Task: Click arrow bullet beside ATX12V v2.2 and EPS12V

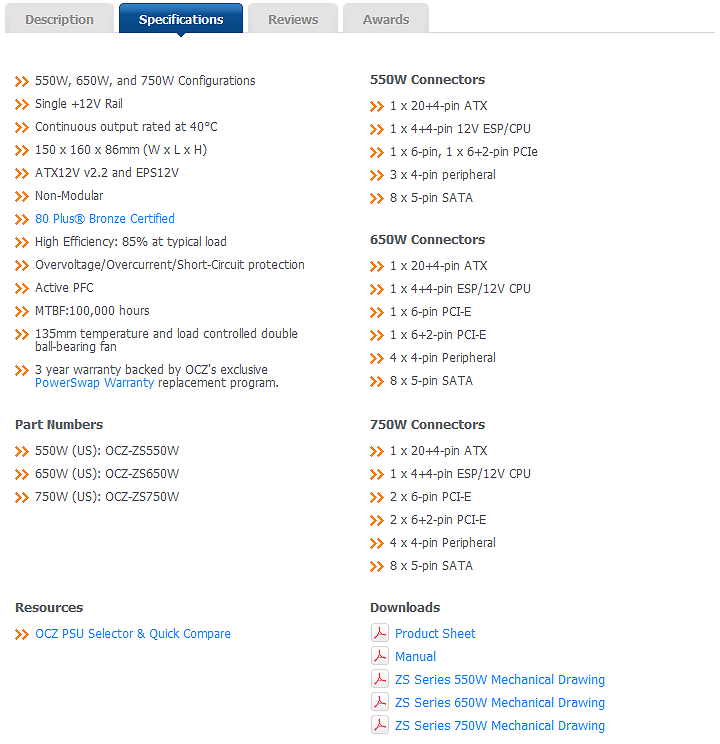Action: click(x=22, y=174)
